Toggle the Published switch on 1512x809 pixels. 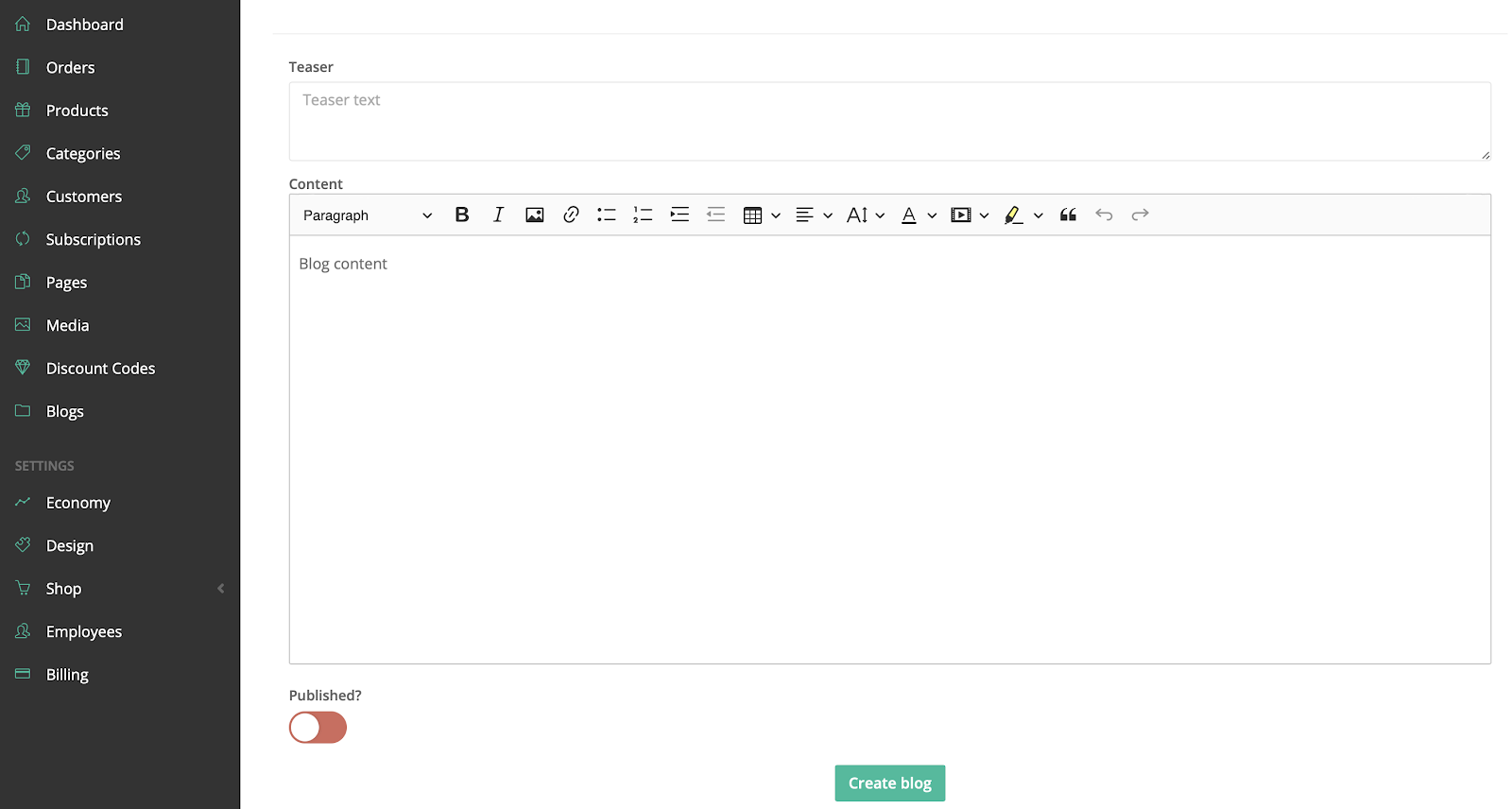[x=318, y=728]
